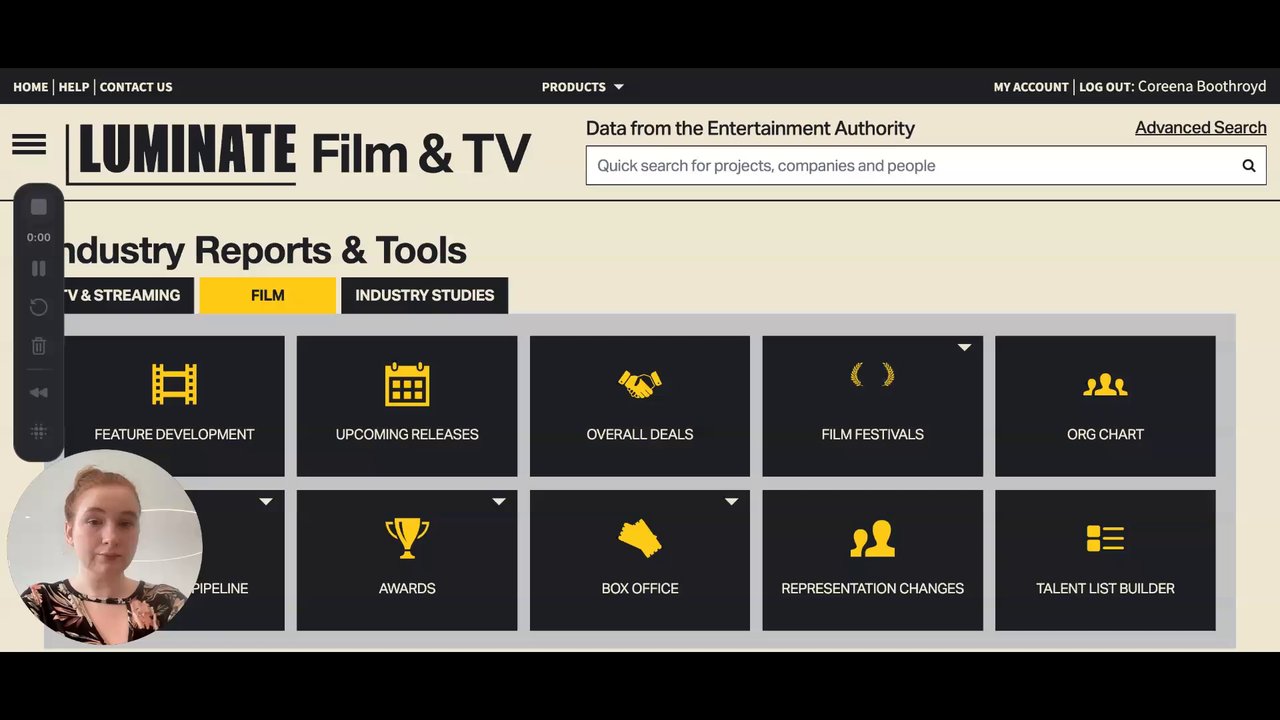Click the Representation Changes people icon
The image size is (1280, 720).
click(872, 539)
